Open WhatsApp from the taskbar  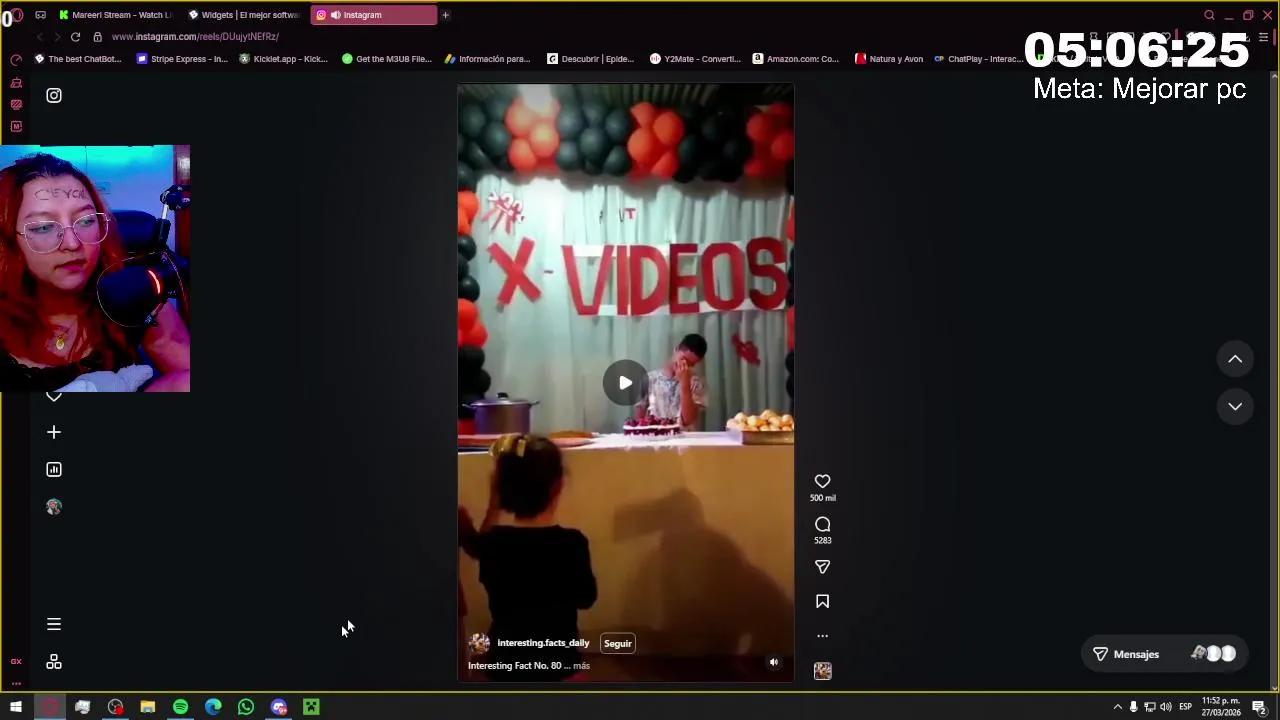pyautogui.click(x=246, y=707)
